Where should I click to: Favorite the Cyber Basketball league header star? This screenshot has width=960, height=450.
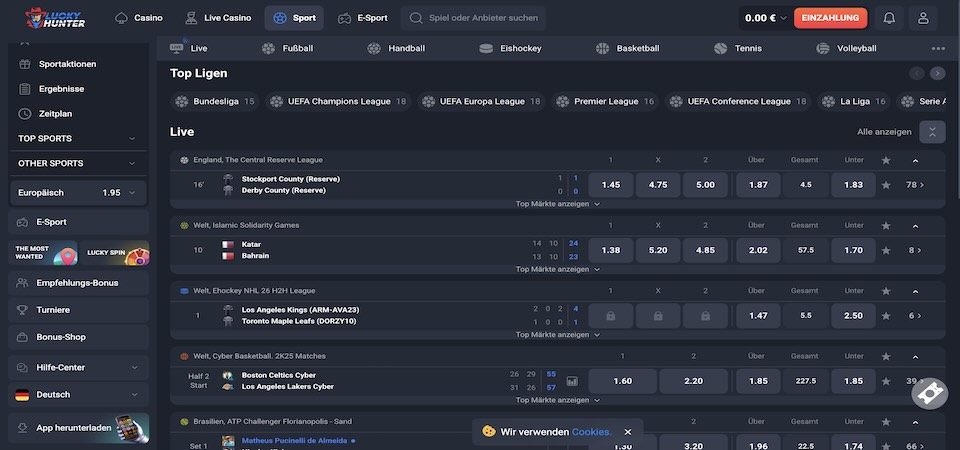(885, 356)
